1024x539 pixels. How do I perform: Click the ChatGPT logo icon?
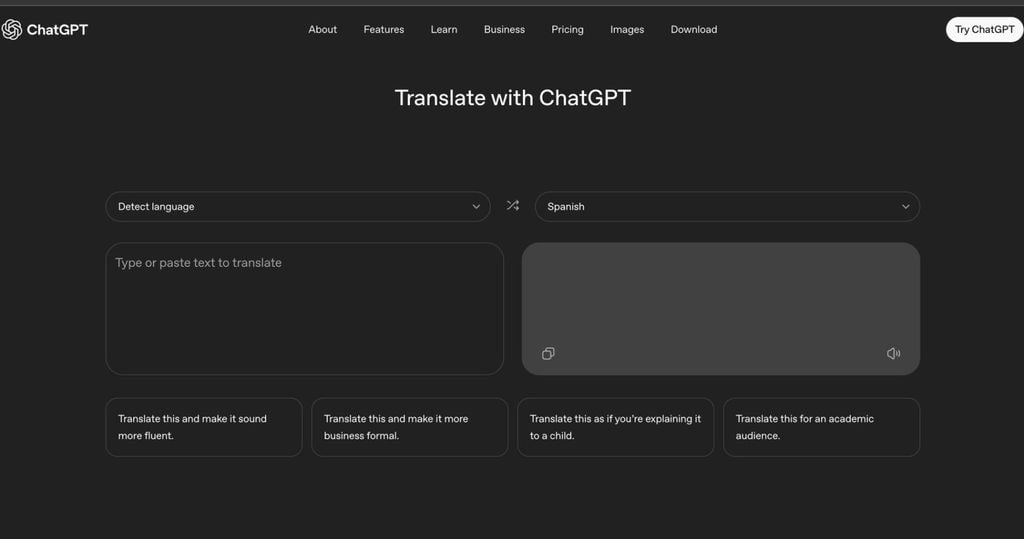pyautogui.click(x=12, y=29)
